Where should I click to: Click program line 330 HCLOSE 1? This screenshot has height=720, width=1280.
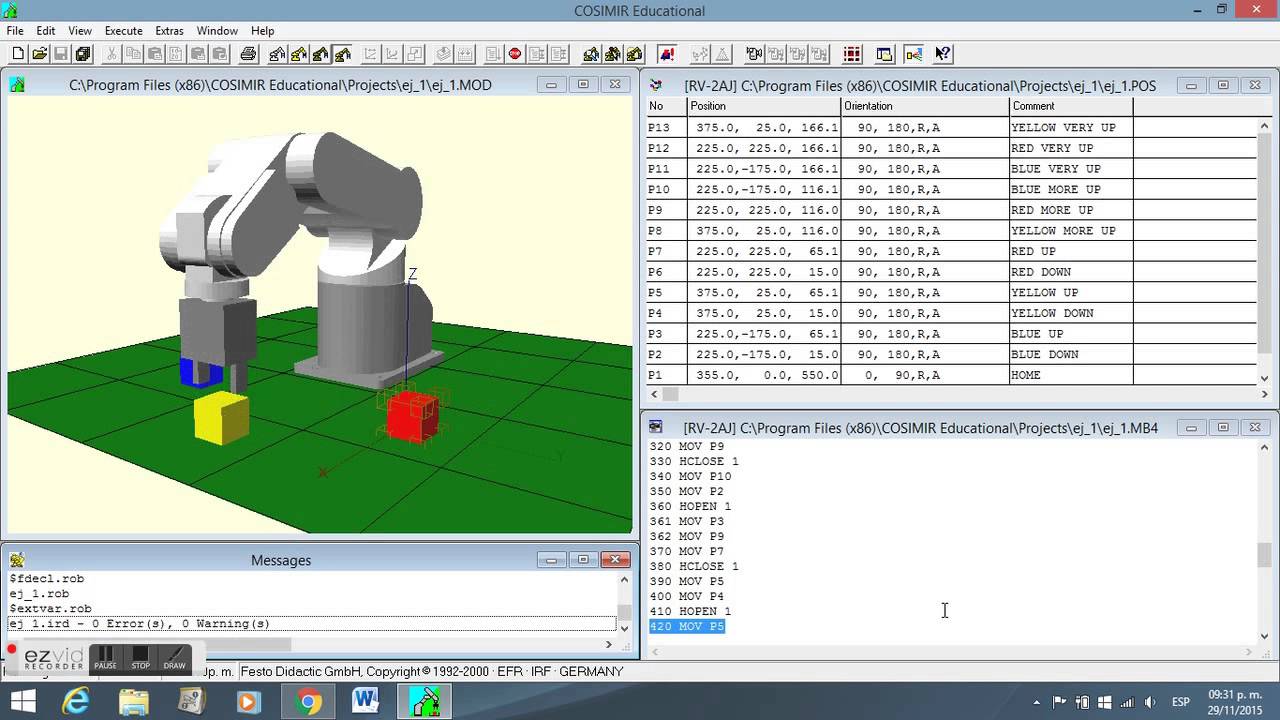pyautogui.click(x=694, y=461)
